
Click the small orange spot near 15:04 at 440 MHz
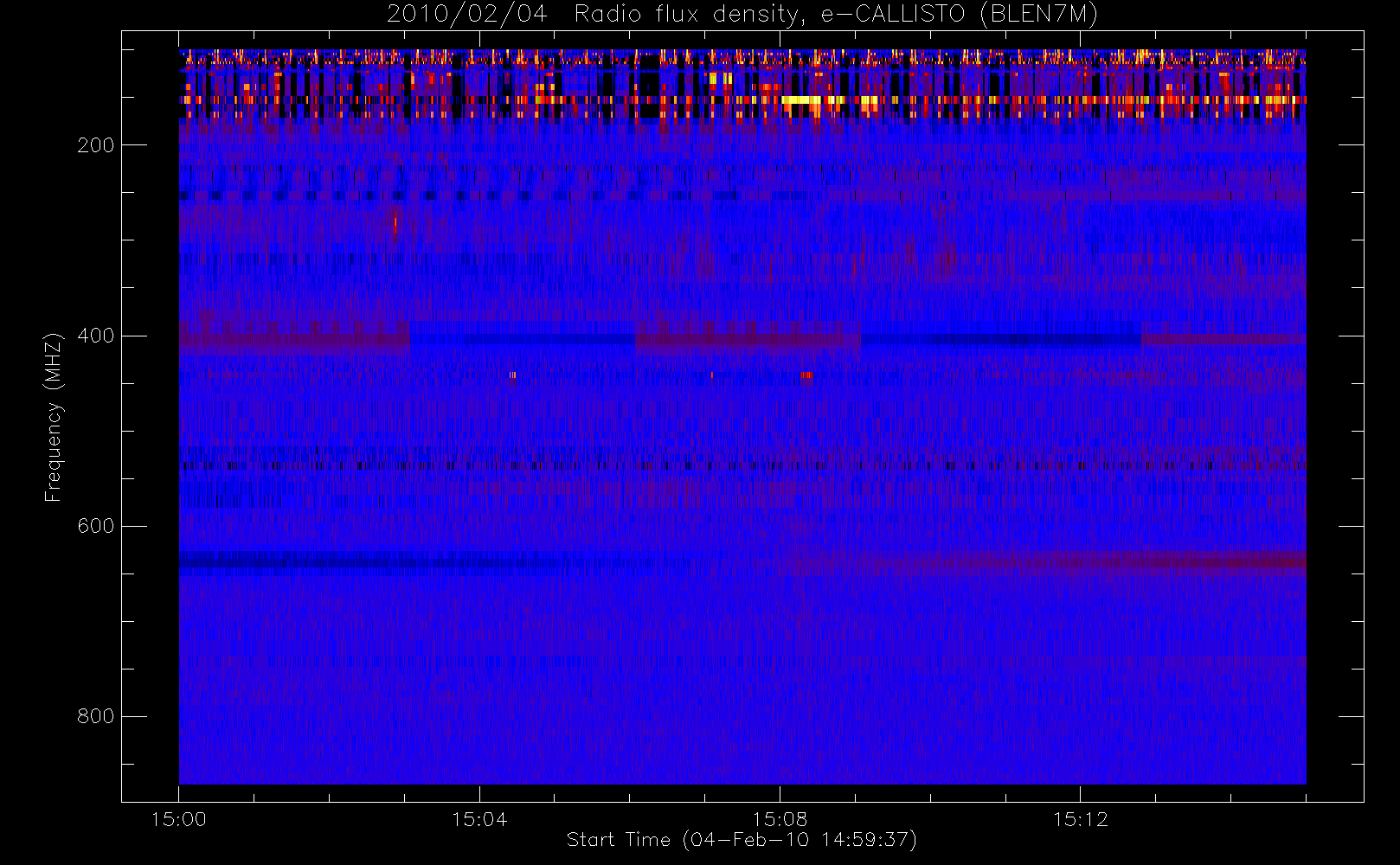513,375
